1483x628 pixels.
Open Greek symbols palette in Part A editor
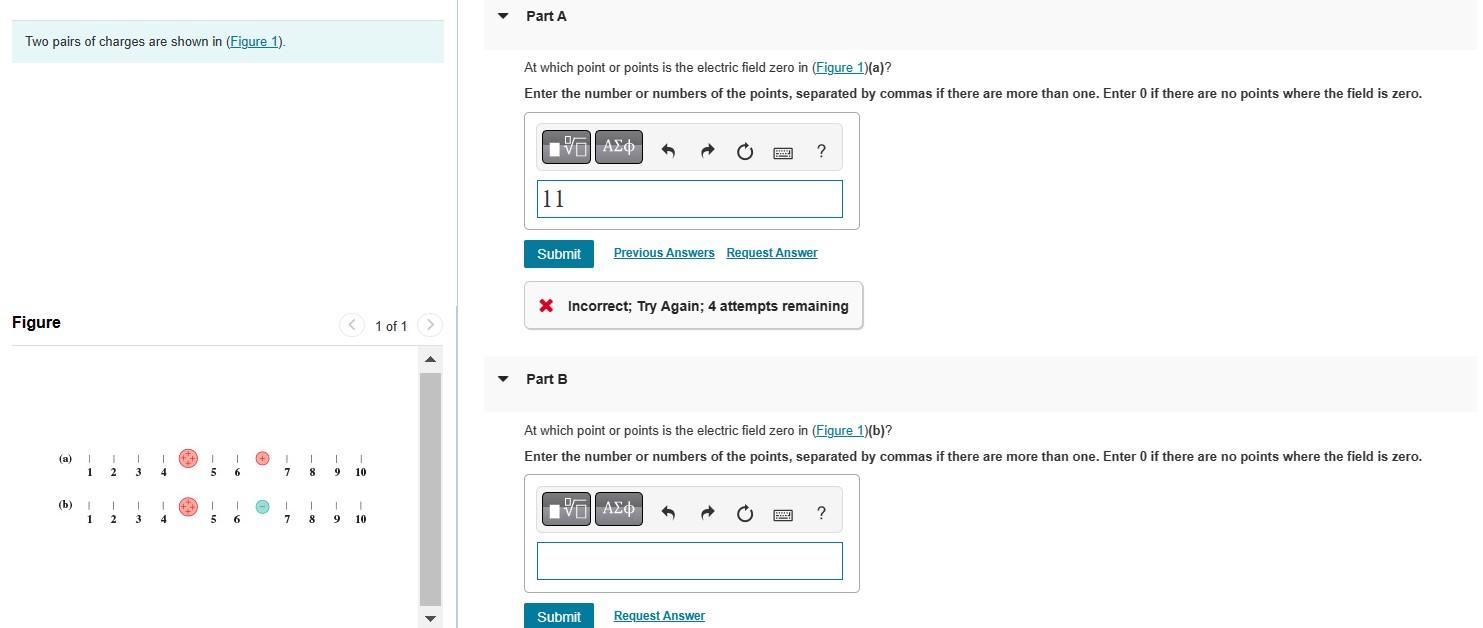(618, 147)
